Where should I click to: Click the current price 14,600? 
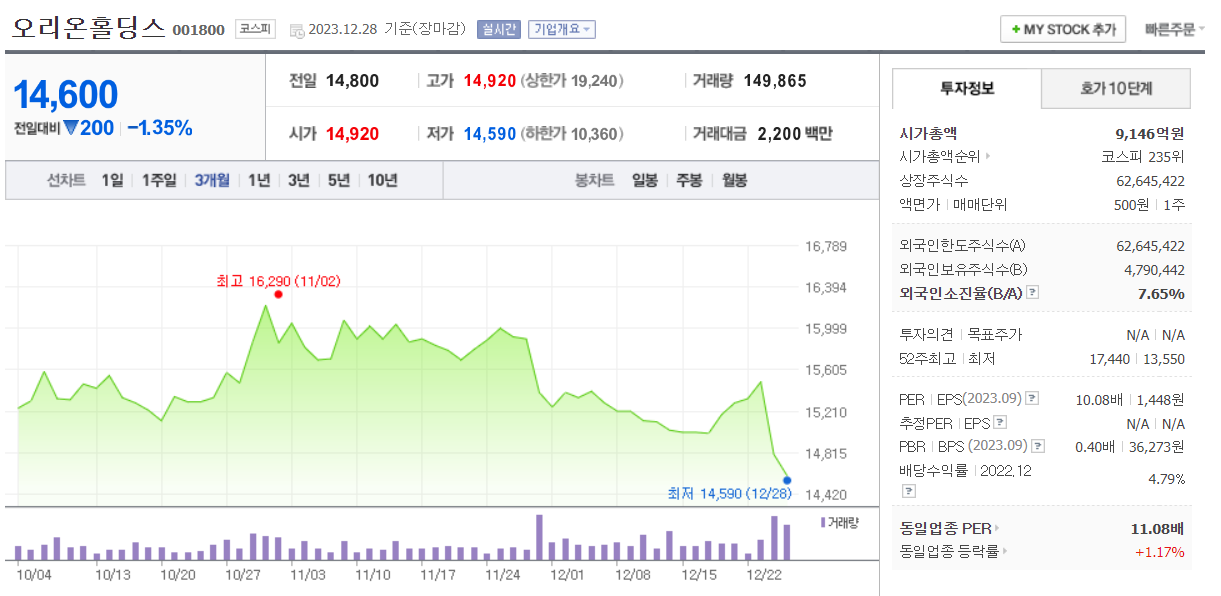66,95
